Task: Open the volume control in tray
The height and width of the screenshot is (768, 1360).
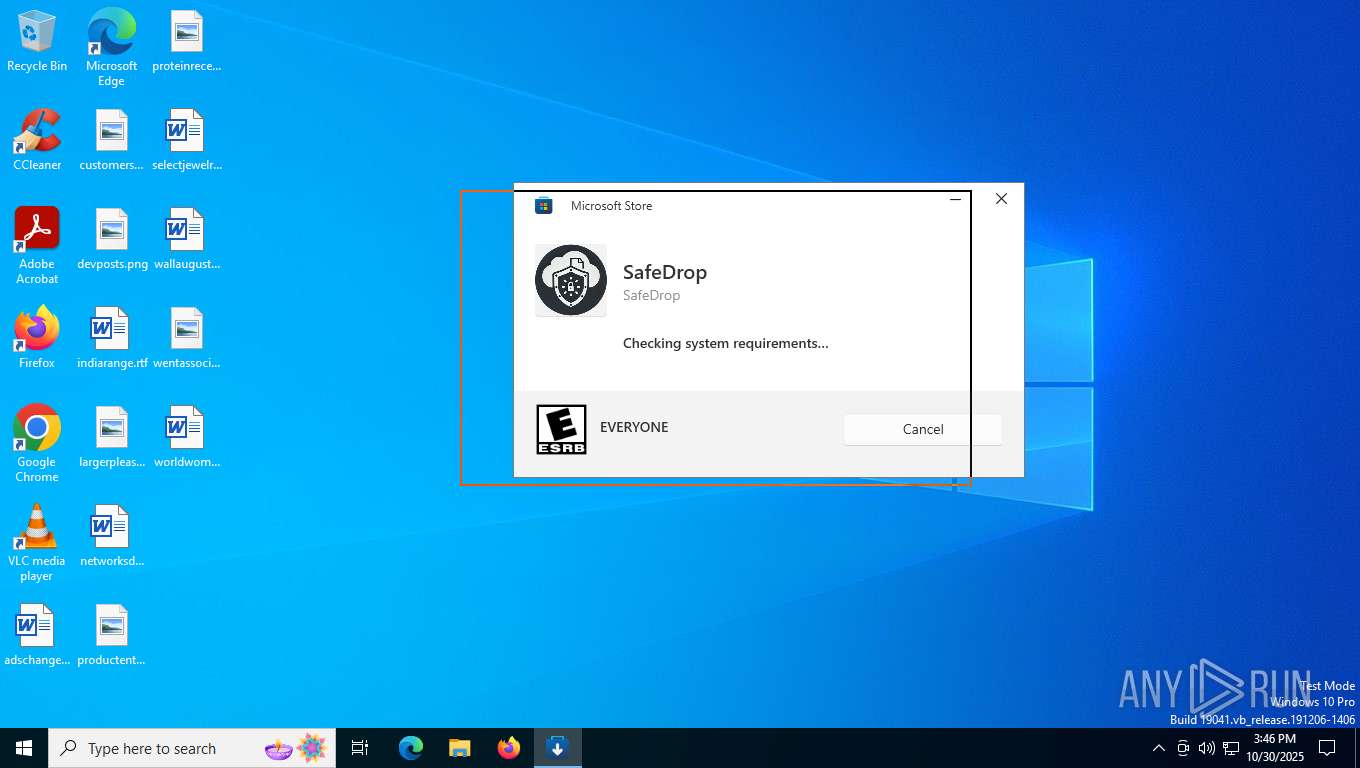Action: (1206, 748)
